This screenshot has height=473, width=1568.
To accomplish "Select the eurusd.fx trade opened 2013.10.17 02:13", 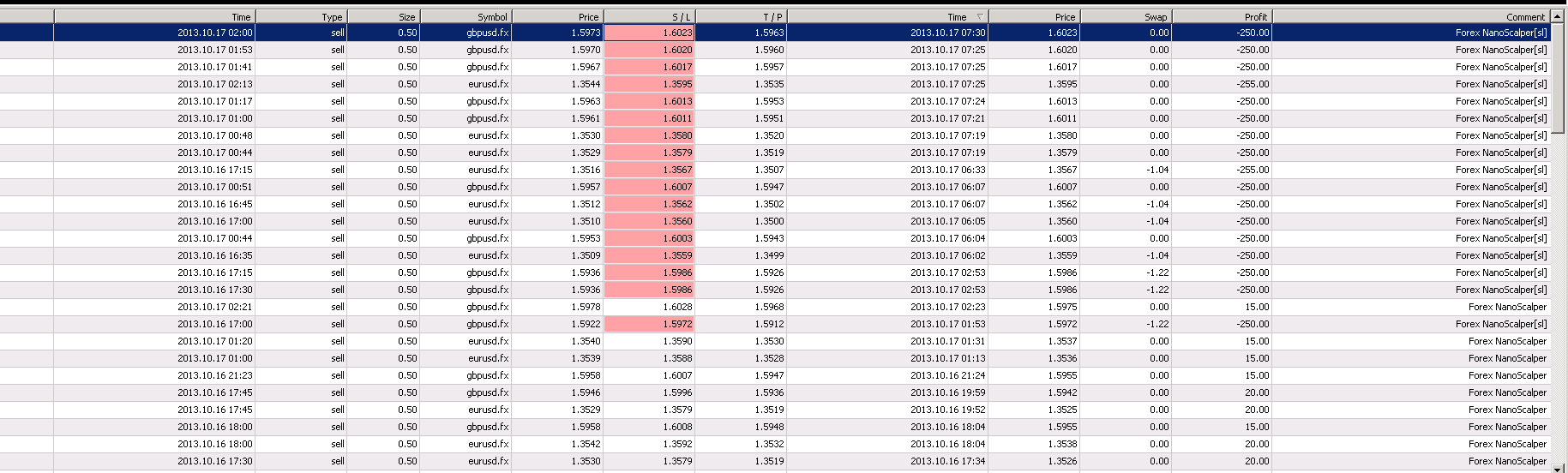I will pos(776,84).
